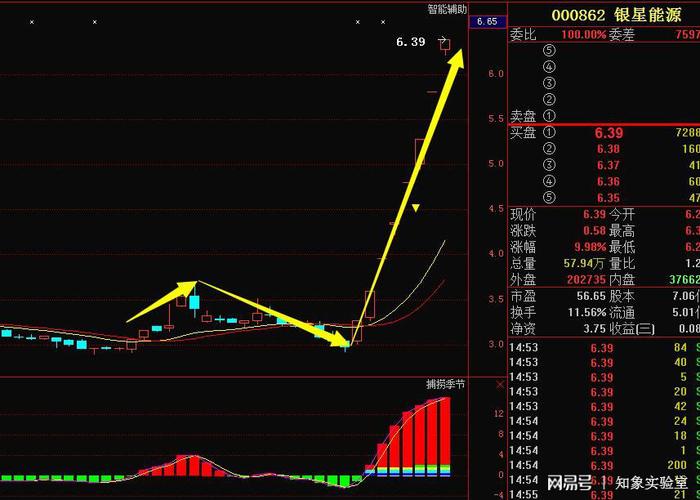Viewport: 700px width, 500px height.
Task: Select the 捕捞季节 indicator title
Action: coord(445,384)
